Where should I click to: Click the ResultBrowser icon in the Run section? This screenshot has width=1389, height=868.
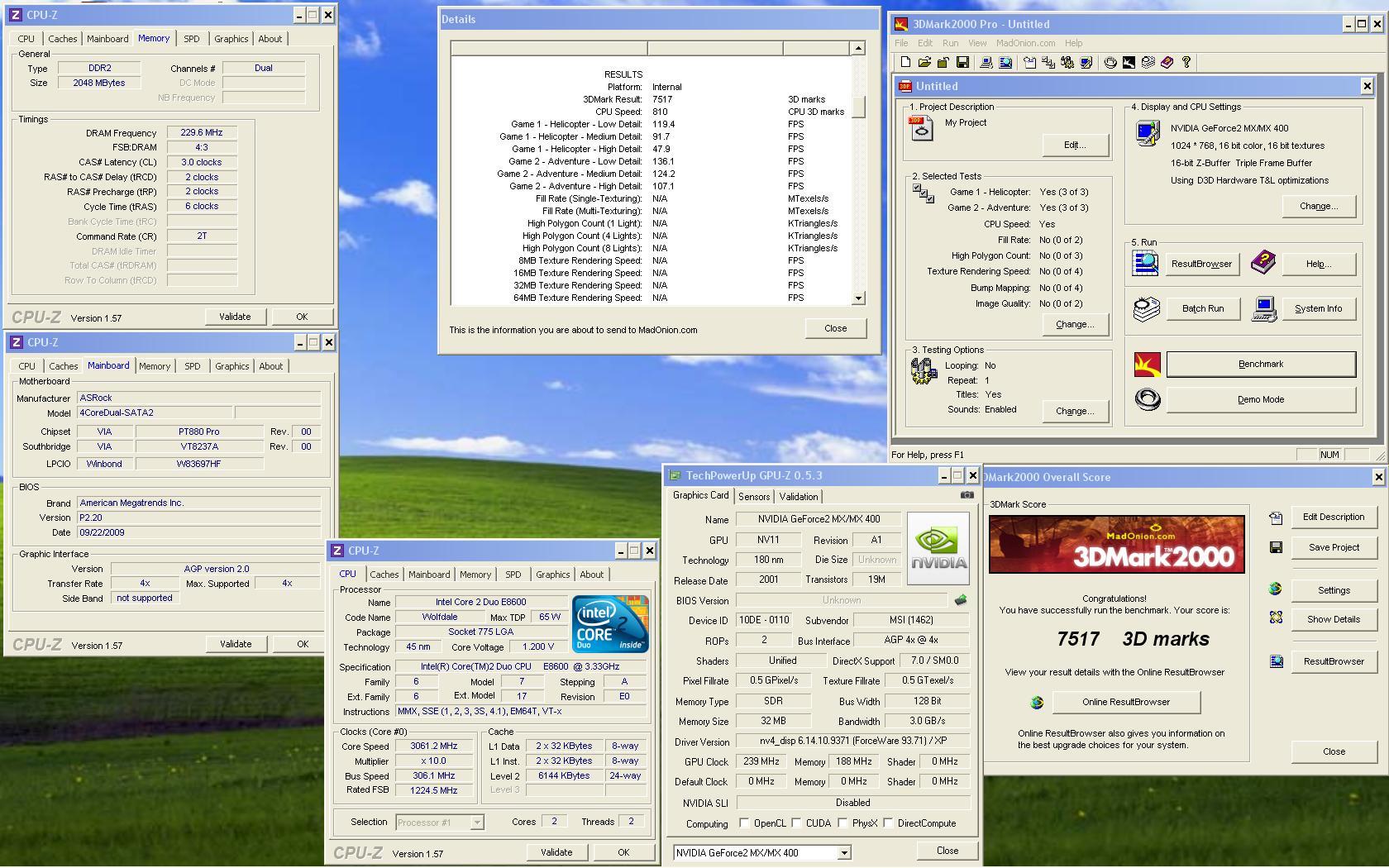[x=1146, y=263]
